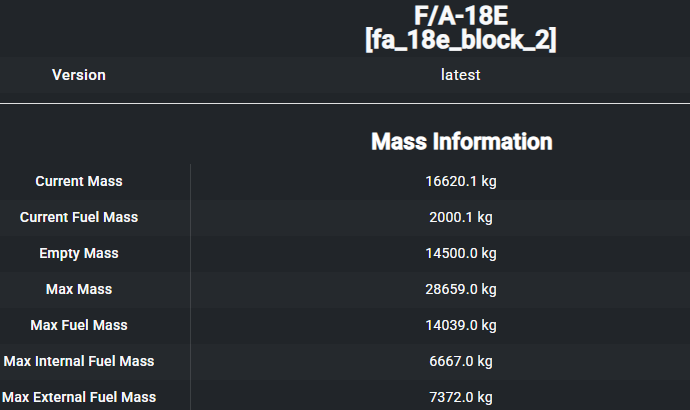Click the Empty Mass label
The height and width of the screenshot is (410, 690).
79,253
